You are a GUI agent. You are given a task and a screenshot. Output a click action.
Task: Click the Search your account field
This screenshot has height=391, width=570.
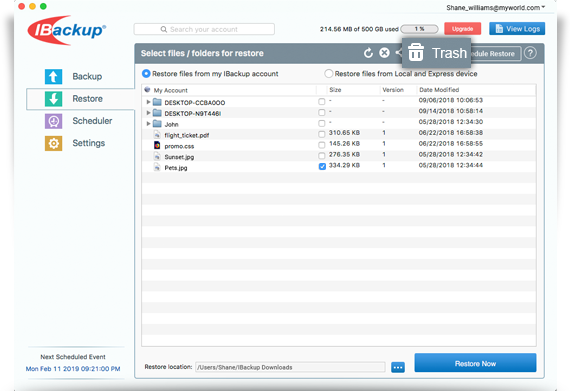pyautogui.click(x=204, y=29)
